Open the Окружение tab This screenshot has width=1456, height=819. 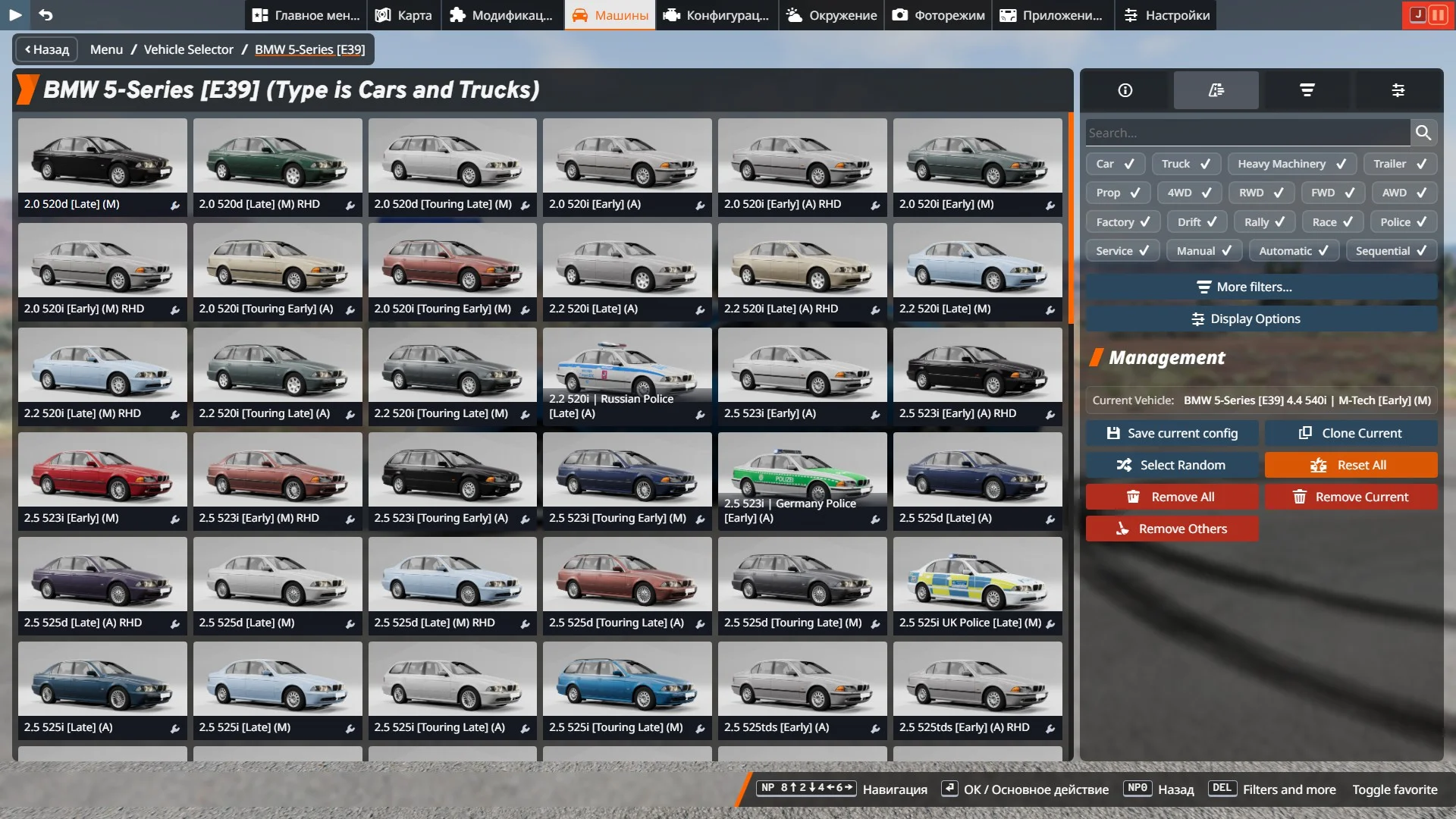[831, 15]
